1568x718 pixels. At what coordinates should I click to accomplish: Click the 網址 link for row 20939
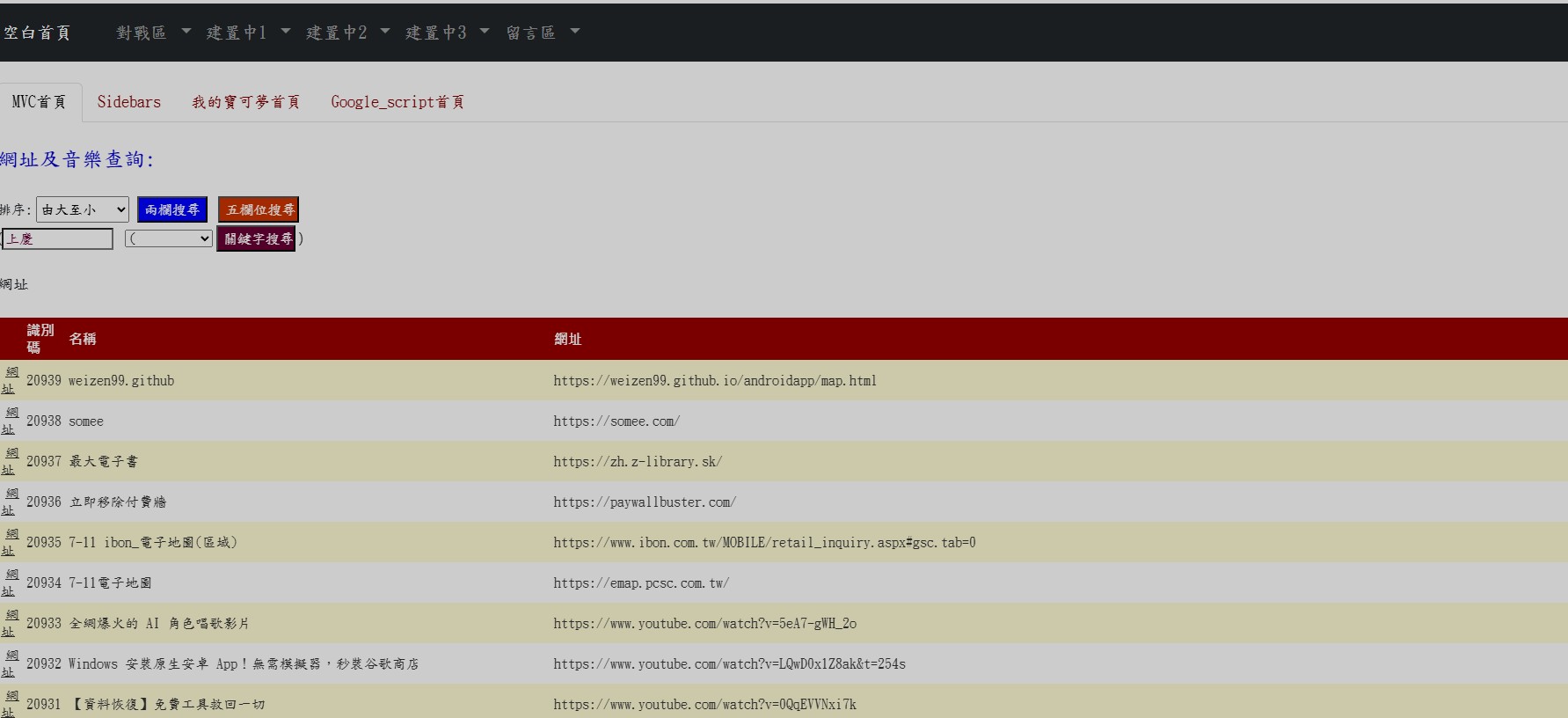[x=10, y=380]
